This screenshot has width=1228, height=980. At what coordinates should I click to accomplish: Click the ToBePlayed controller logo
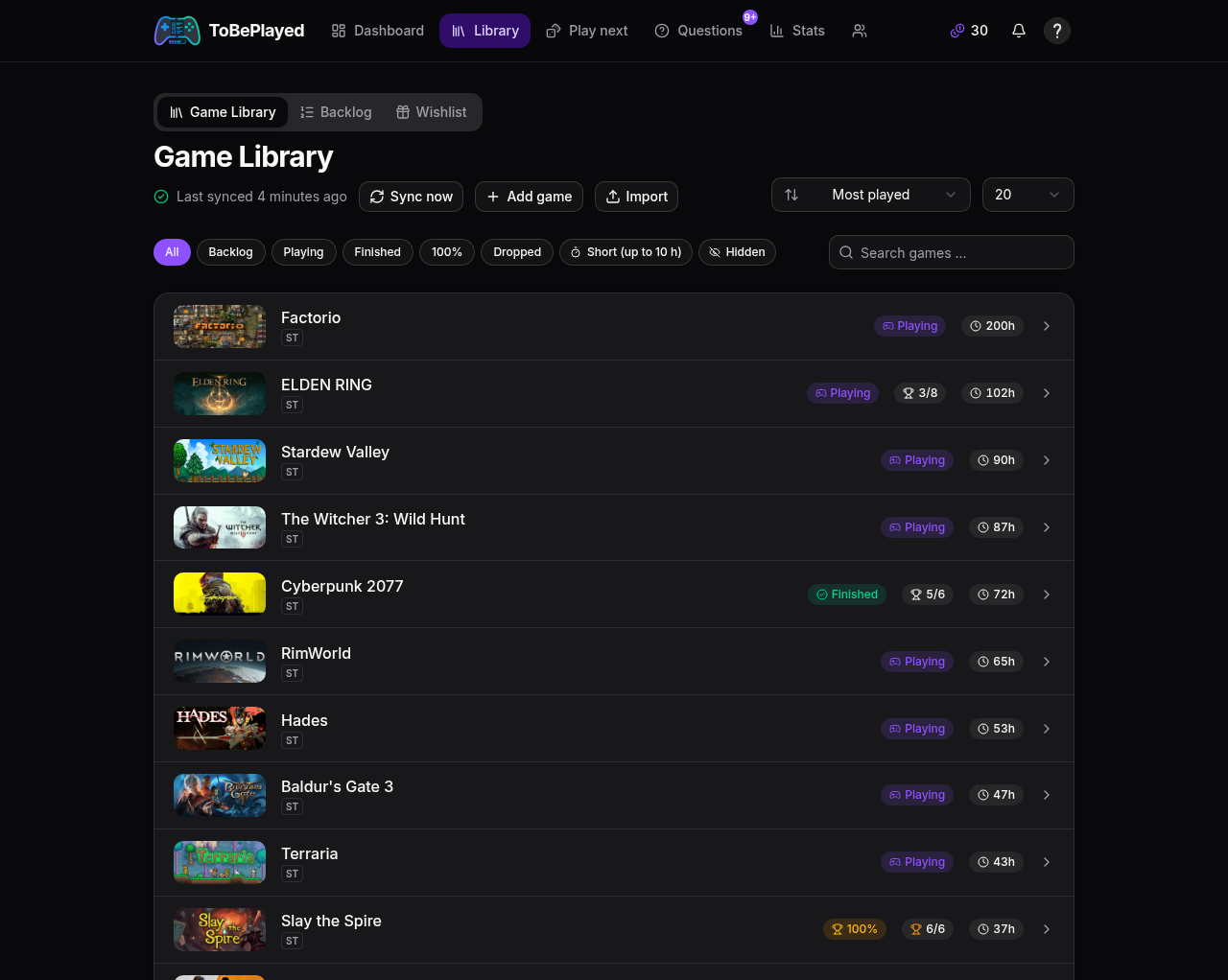click(177, 31)
